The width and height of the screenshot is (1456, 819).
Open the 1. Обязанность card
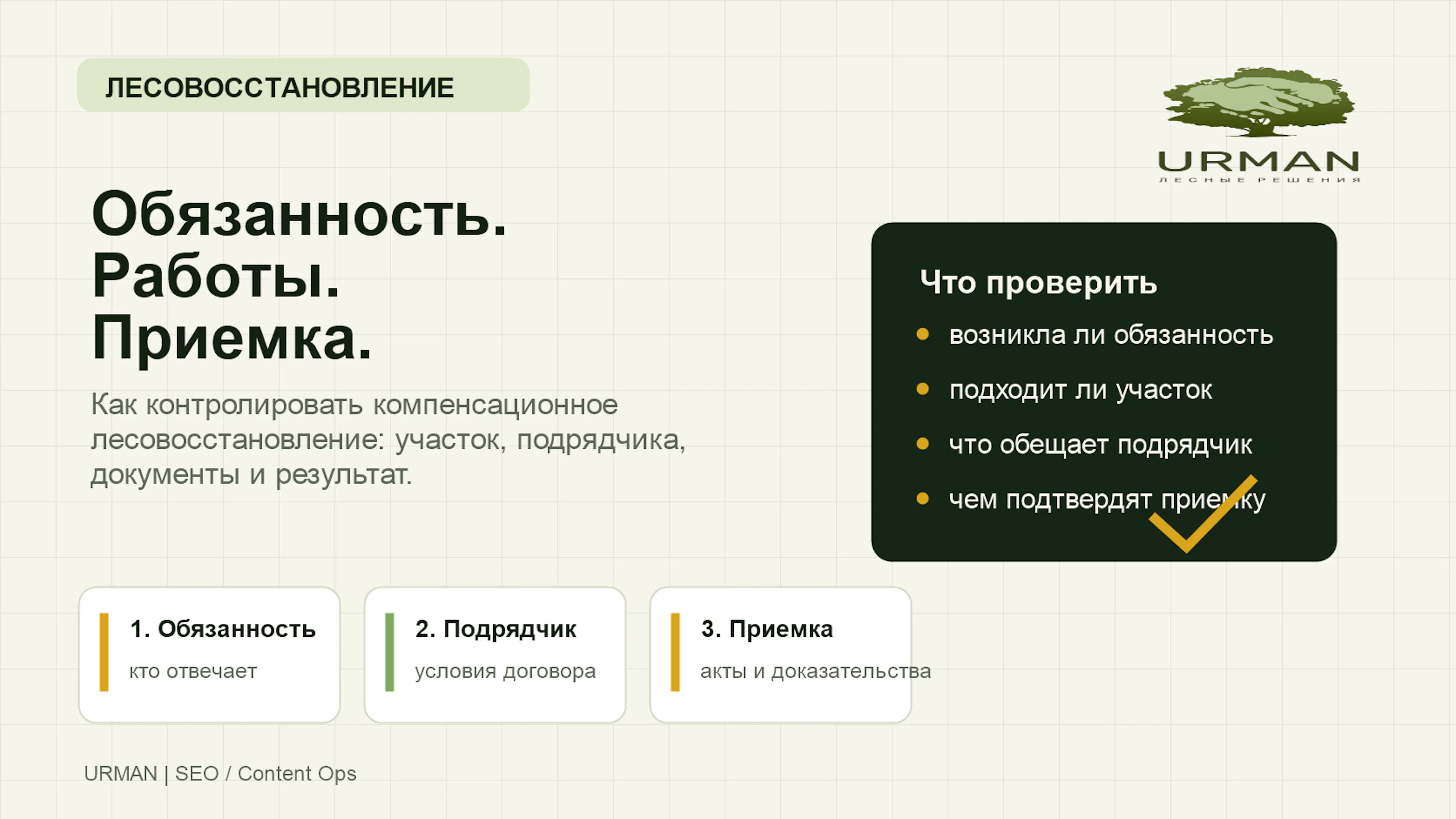210,655
